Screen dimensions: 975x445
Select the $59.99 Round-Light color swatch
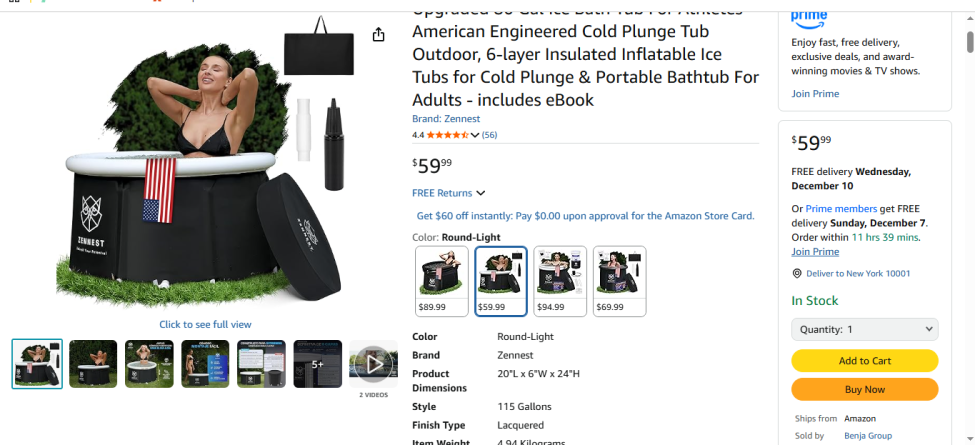pos(501,281)
